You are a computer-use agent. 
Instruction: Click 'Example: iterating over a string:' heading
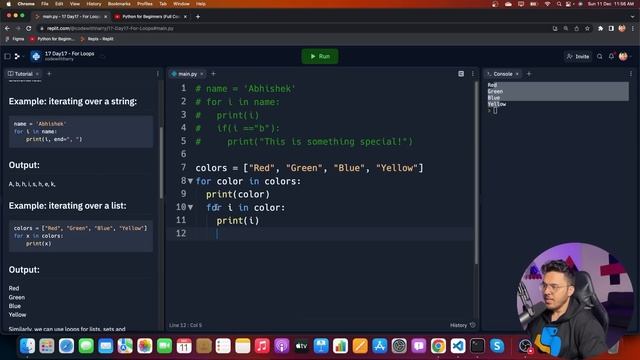pyautogui.click(x=73, y=101)
